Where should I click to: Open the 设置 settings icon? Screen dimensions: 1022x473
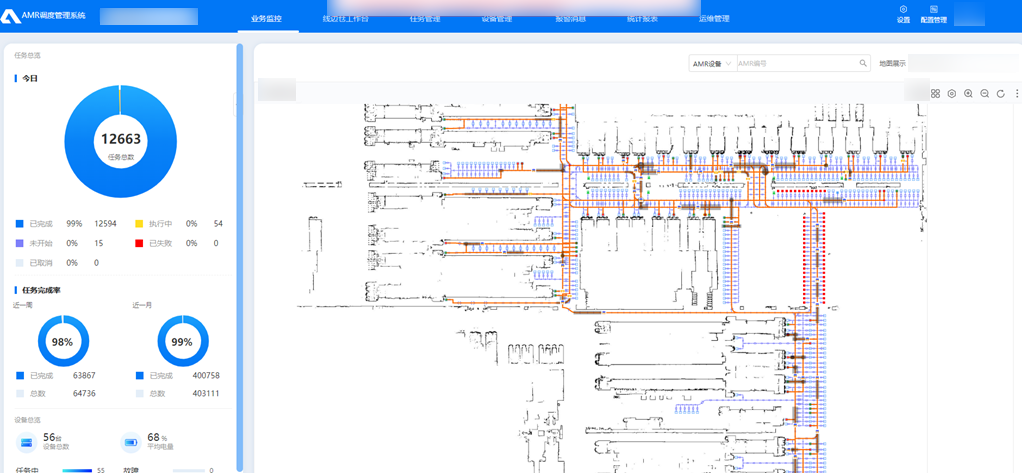tap(903, 13)
